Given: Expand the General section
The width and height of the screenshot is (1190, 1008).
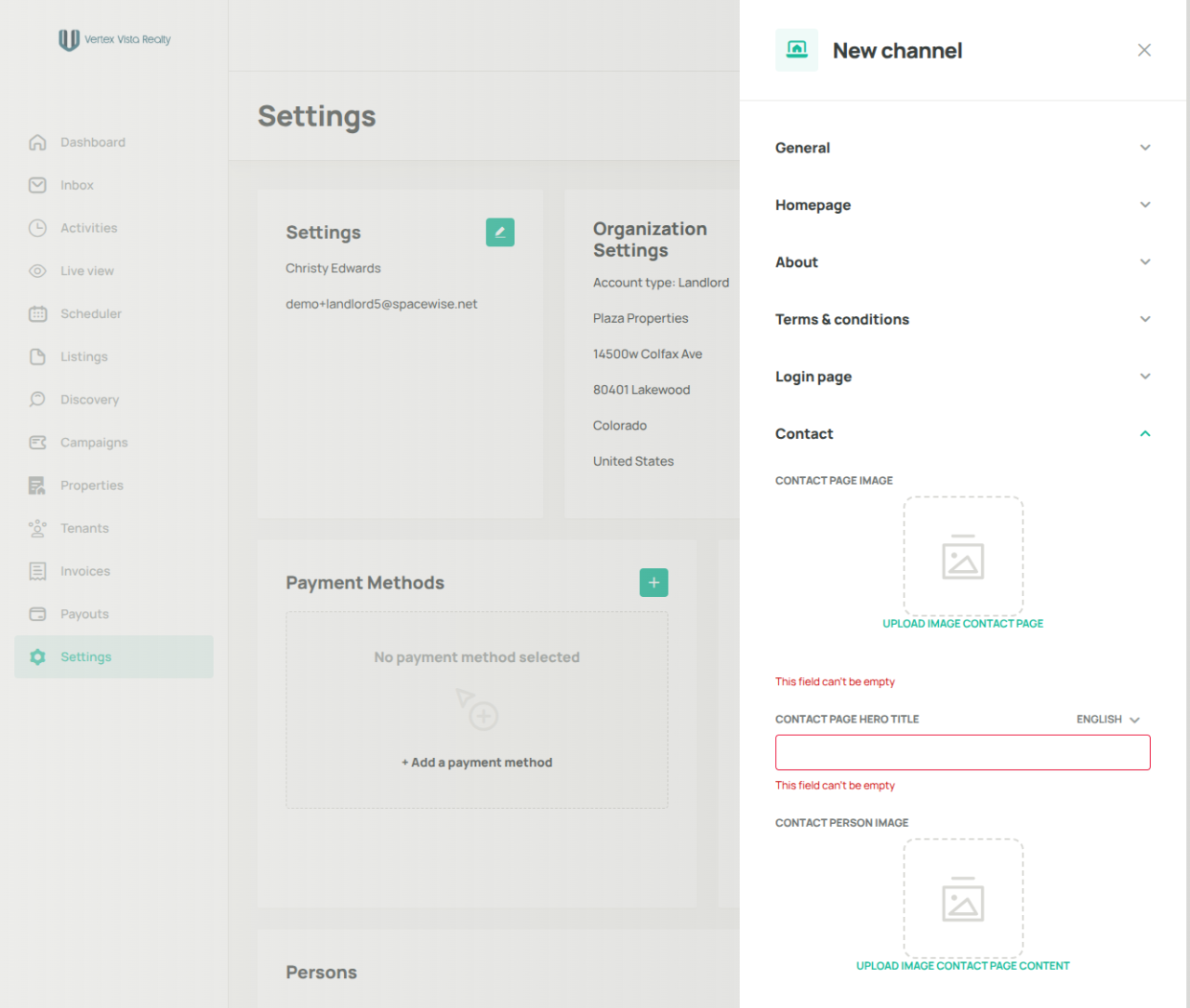Looking at the screenshot, I should (963, 148).
